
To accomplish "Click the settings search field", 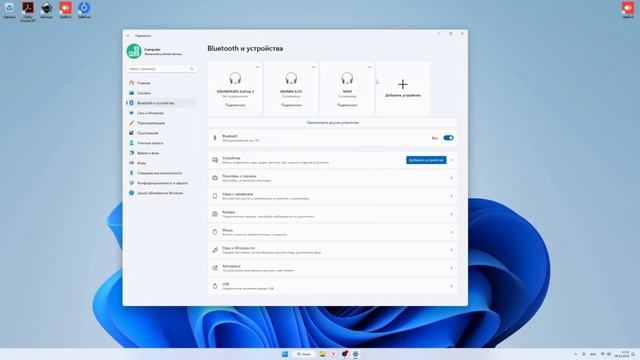I will coord(161,69).
